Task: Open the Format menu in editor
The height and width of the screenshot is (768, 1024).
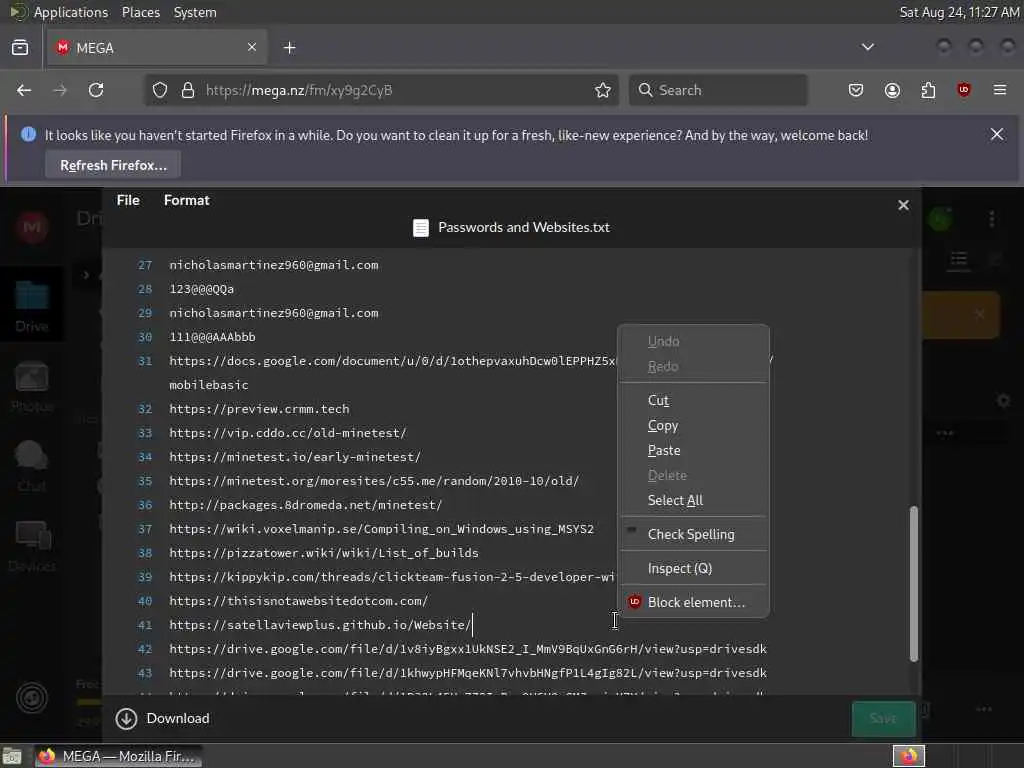Action: pos(187,200)
